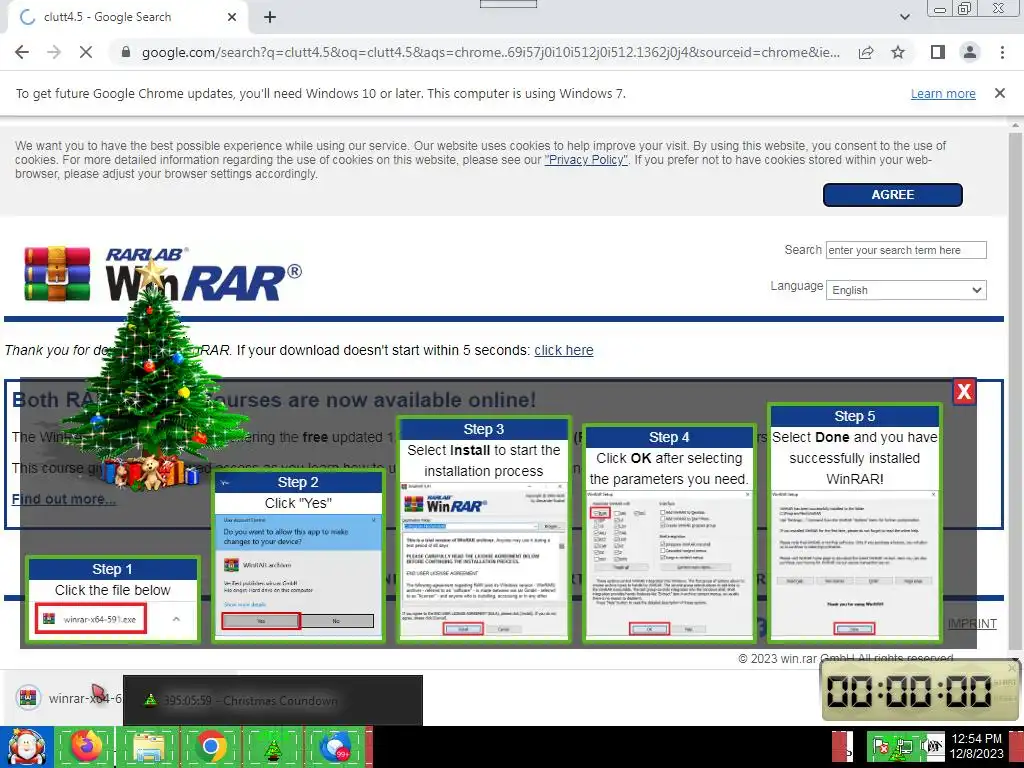The image size is (1024, 768).
Task: Open Chrome side panel
Action: pyautogui.click(x=938, y=52)
